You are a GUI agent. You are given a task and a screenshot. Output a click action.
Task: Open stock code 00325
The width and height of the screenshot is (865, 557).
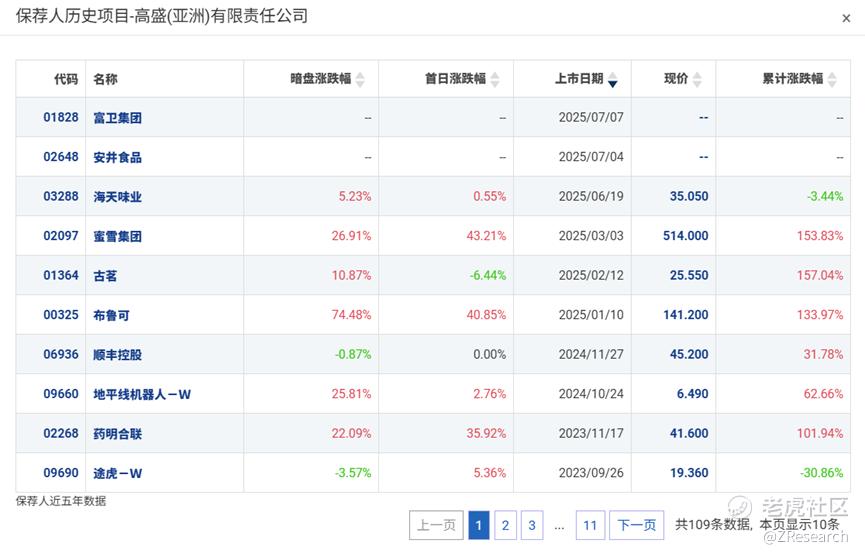tap(61, 315)
